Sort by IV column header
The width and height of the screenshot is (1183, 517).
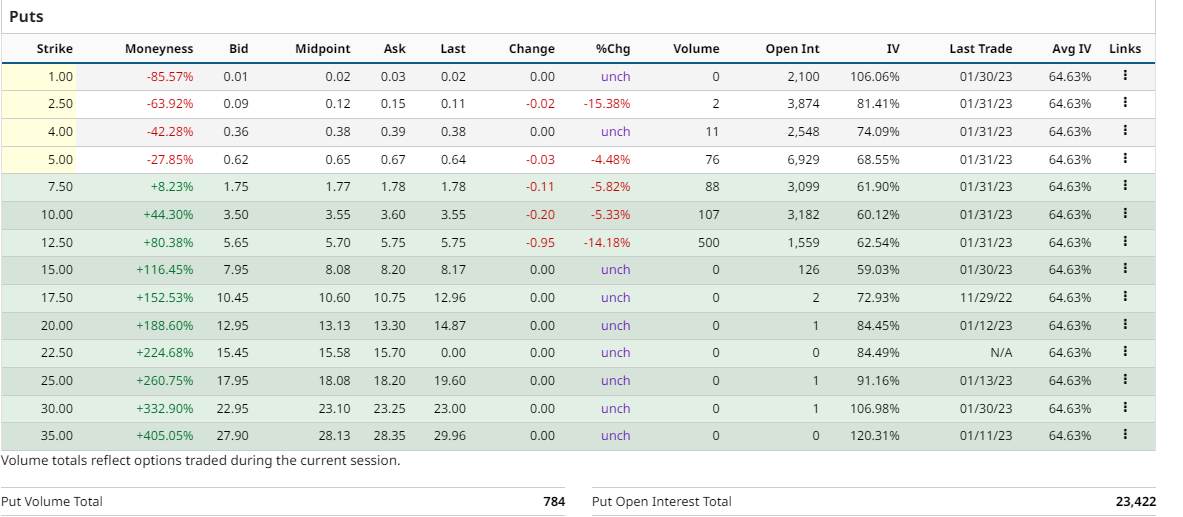click(893, 49)
